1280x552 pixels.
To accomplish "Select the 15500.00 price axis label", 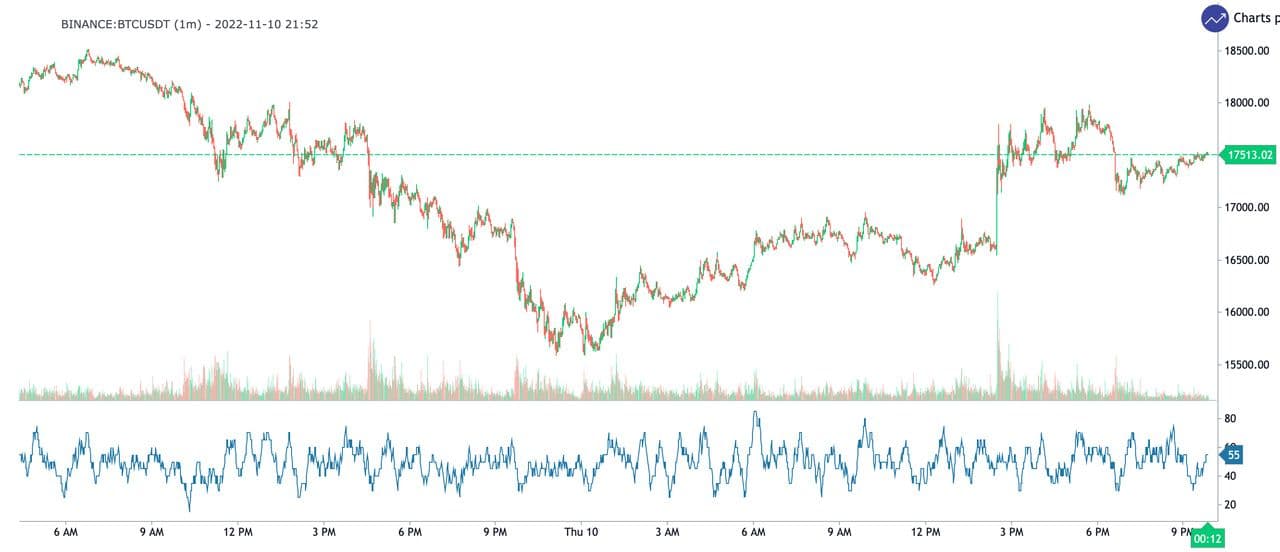I will pos(1251,365).
